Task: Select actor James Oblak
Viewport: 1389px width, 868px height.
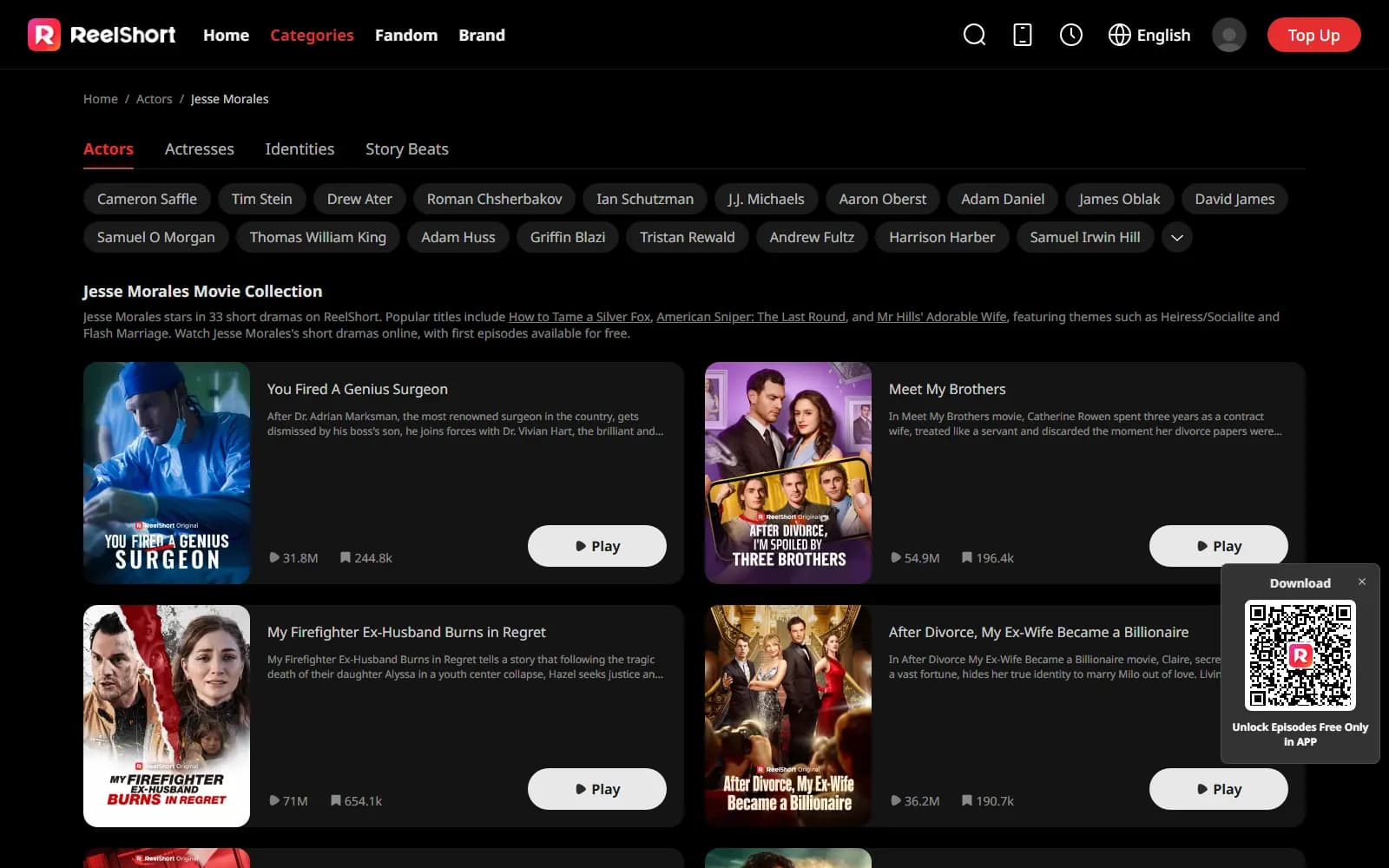Action: tap(1119, 199)
